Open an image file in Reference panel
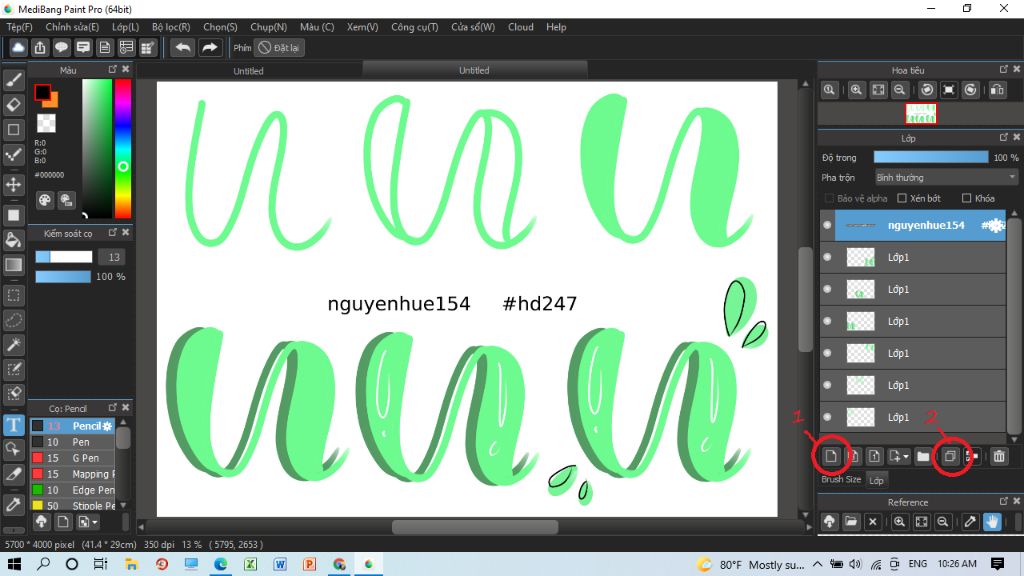The width and height of the screenshot is (1024, 576). point(851,522)
